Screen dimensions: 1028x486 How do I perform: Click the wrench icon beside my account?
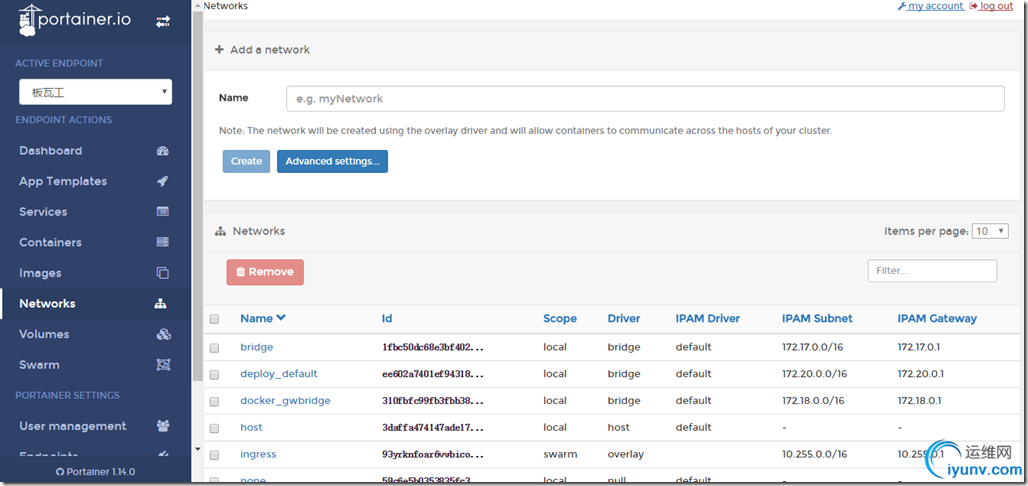(901, 6)
